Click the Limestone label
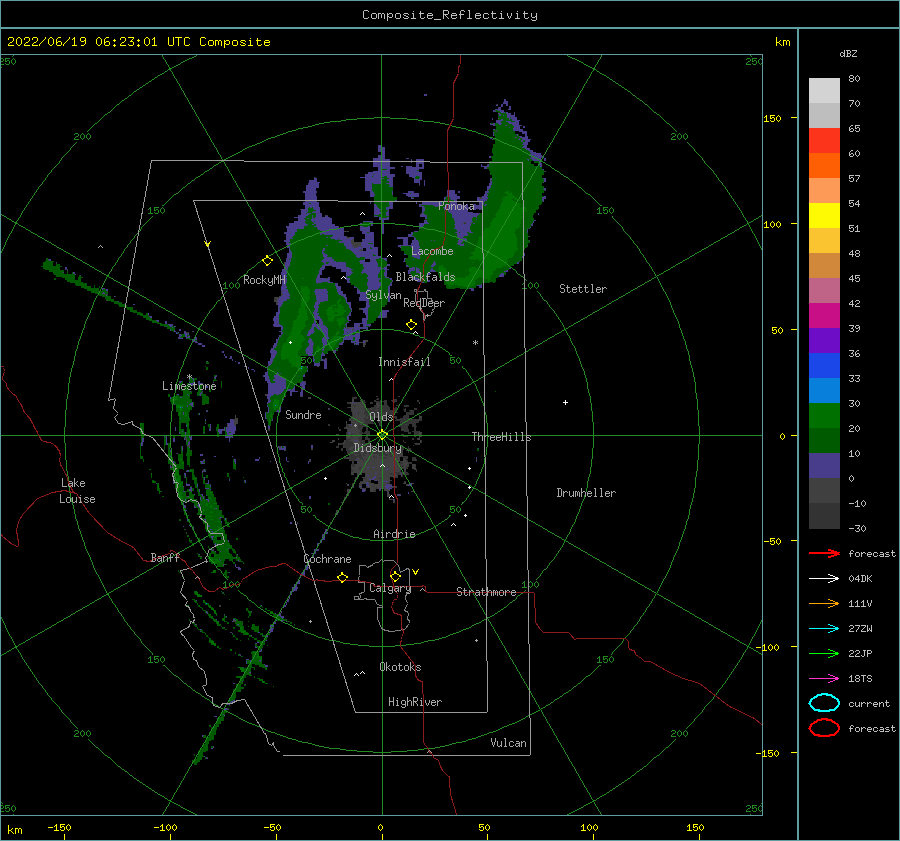 (x=189, y=386)
